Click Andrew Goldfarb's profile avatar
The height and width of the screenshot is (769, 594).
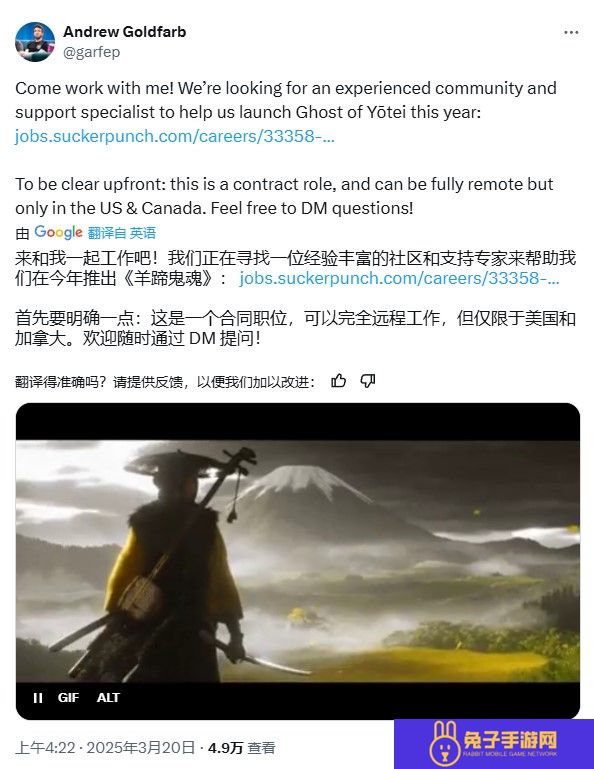tap(35, 42)
